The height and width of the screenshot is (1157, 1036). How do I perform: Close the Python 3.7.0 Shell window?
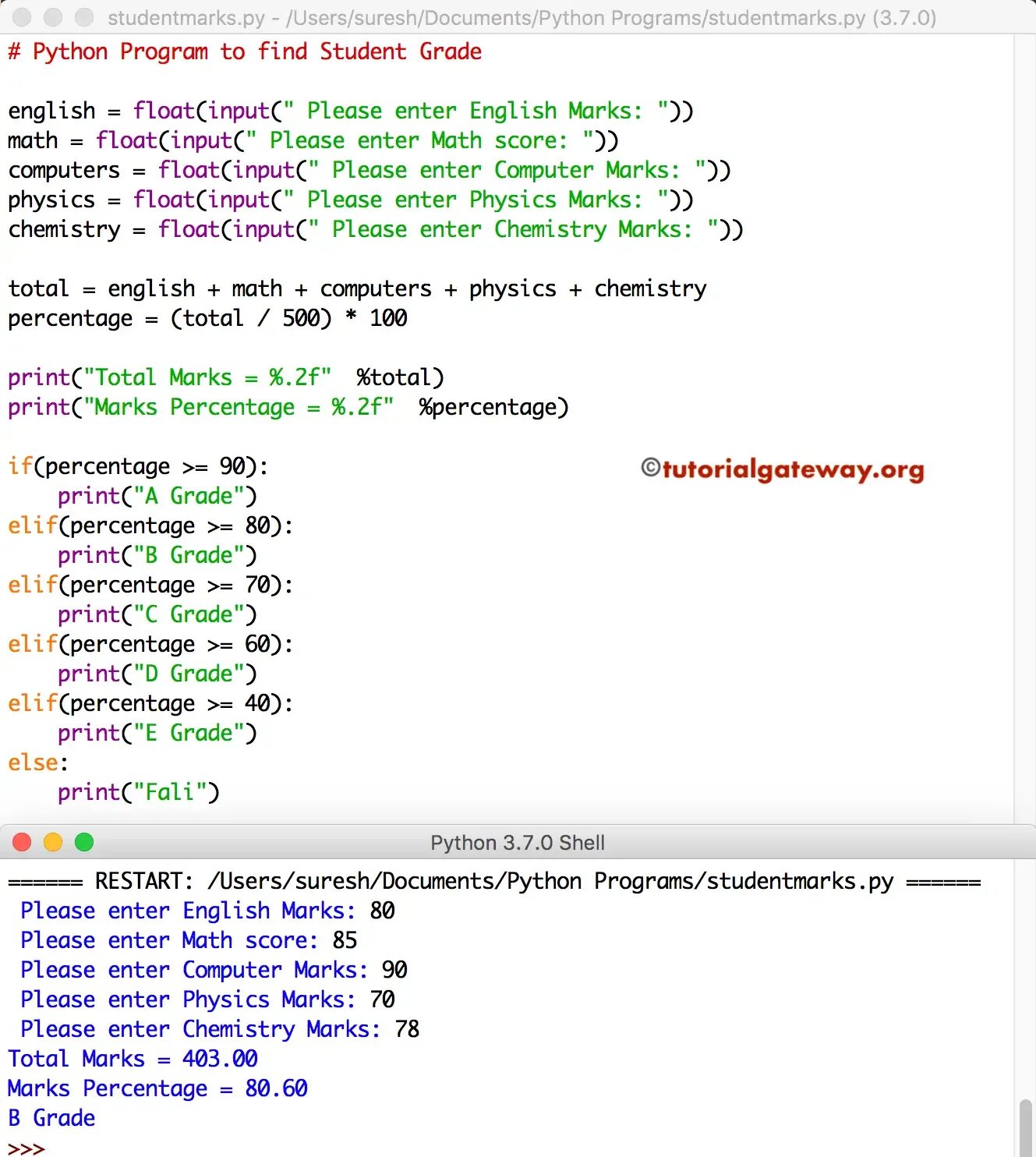pyautogui.click(x=22, y=842)
